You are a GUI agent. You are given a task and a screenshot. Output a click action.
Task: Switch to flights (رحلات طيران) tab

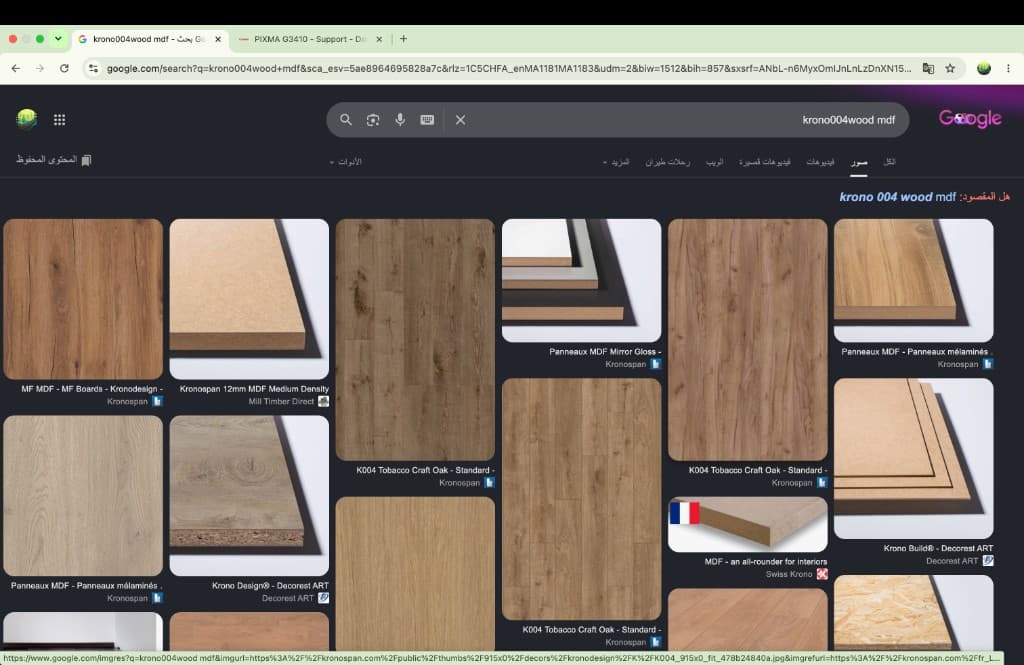(667, 161)
